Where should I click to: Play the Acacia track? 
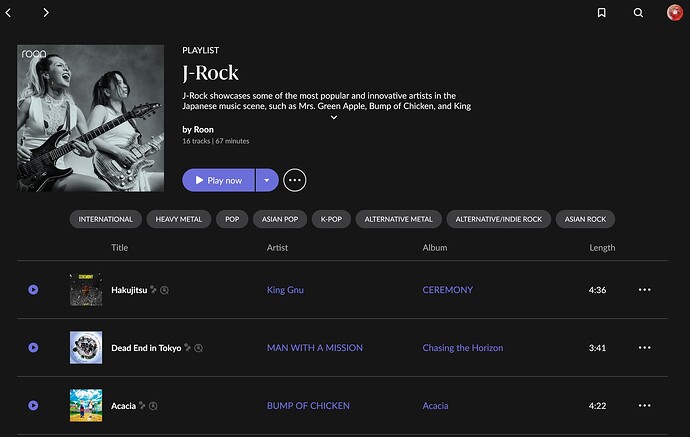pyautogui.click(x=33, y=406)
